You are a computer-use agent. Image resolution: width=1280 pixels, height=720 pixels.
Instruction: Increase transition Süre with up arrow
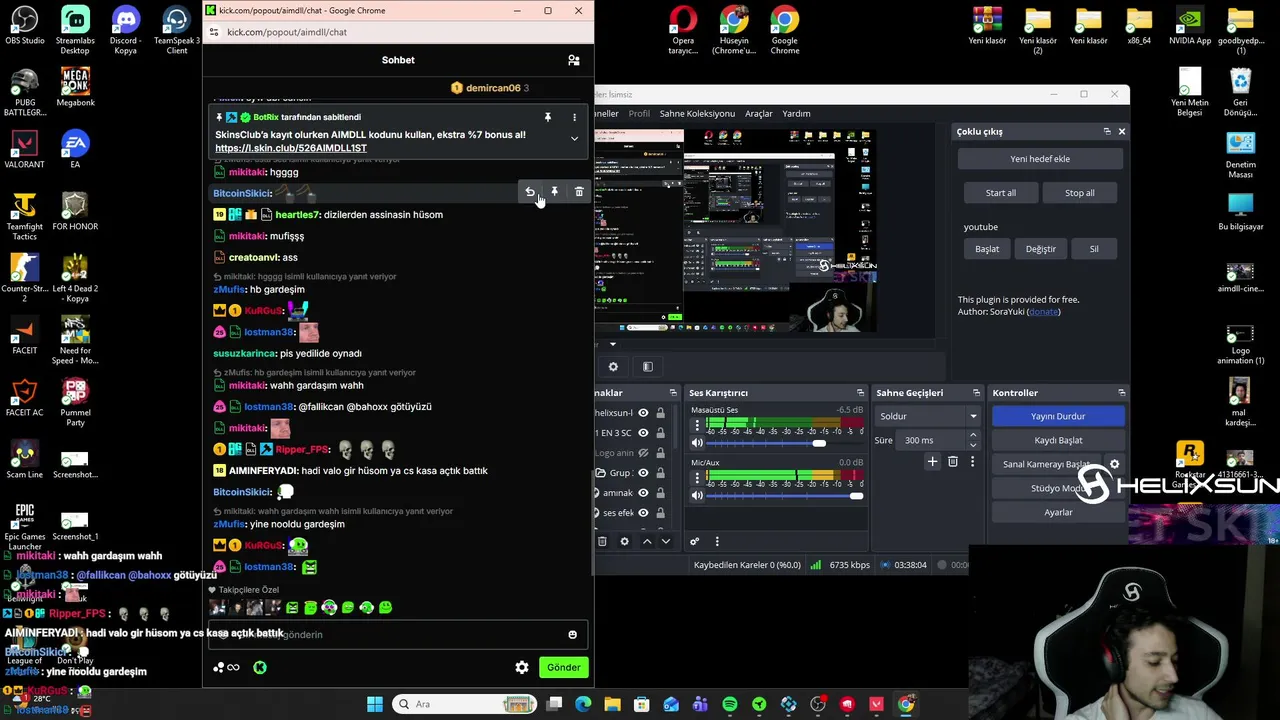pyautogui.click(x=973, y=435)
